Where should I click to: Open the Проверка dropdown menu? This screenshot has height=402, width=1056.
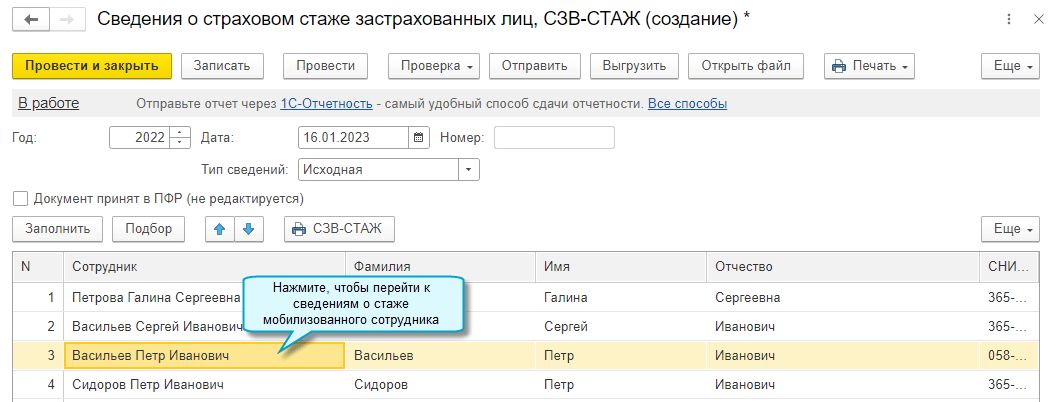coord(434,66)
